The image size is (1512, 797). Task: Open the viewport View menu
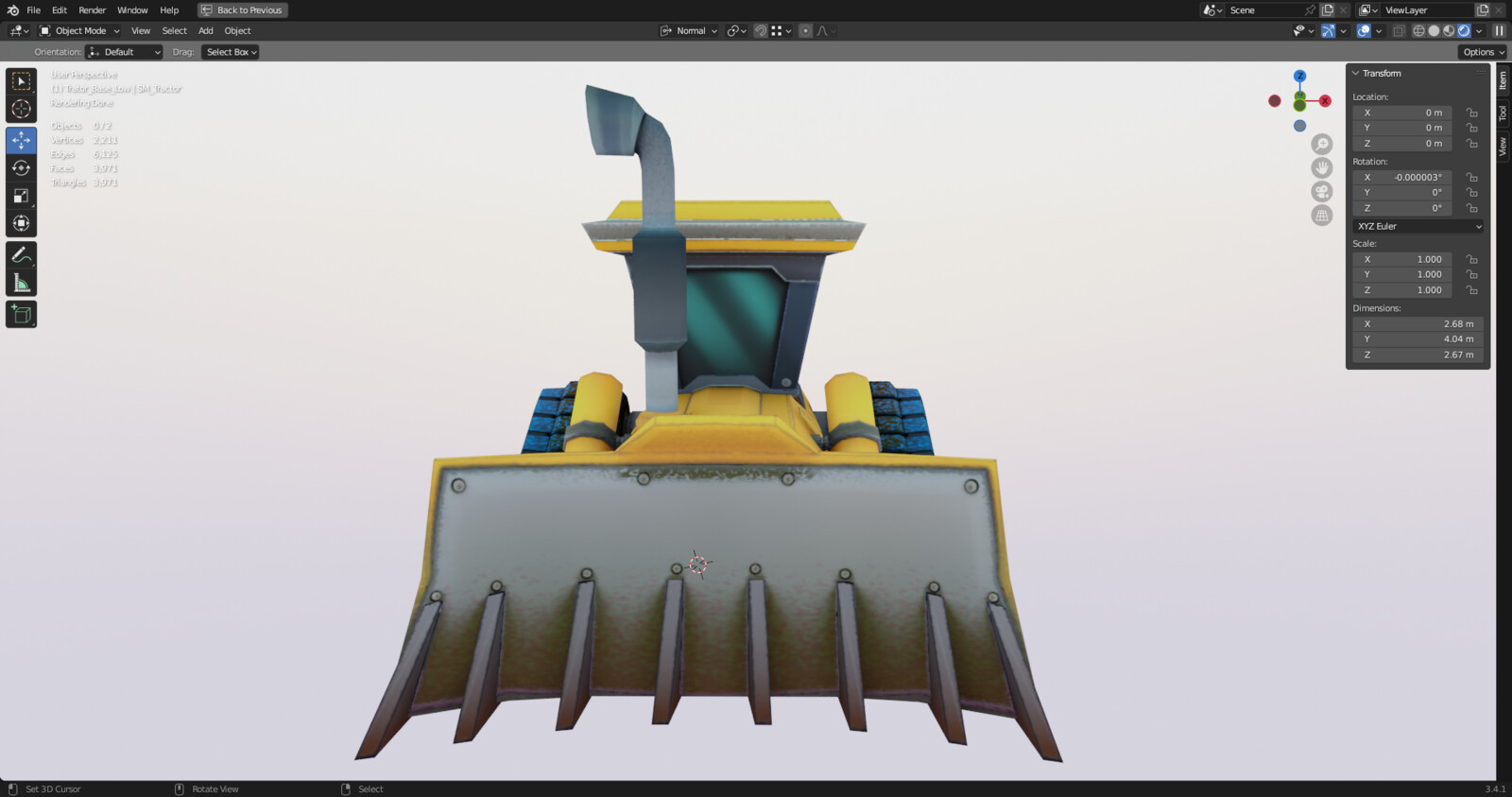pyautogui.click(x=141, y=31)
